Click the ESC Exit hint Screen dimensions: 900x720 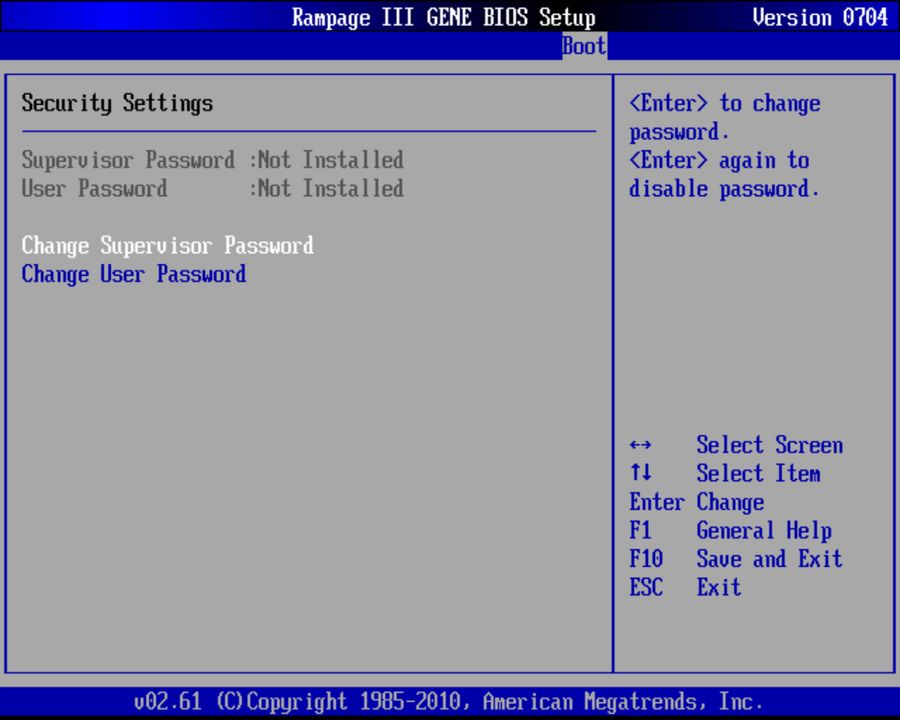coord(685,587)
